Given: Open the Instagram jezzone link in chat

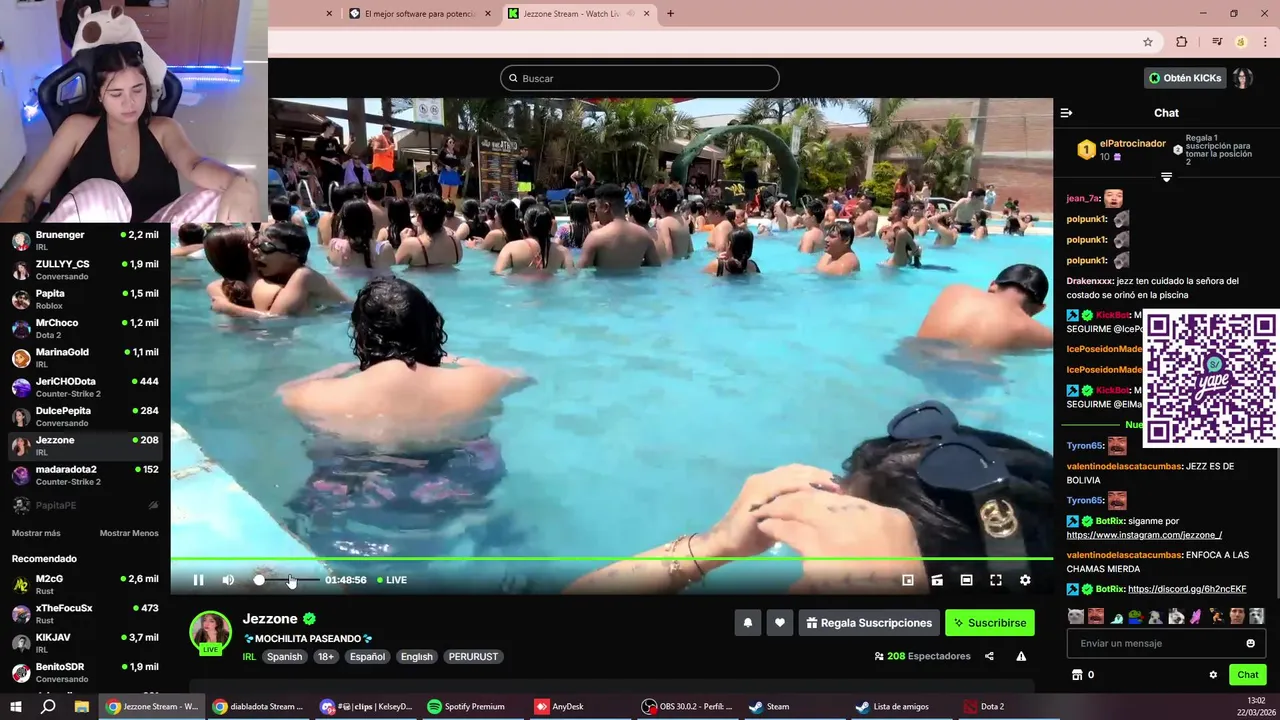Looking at the screenshot, I should (1144, 535).
